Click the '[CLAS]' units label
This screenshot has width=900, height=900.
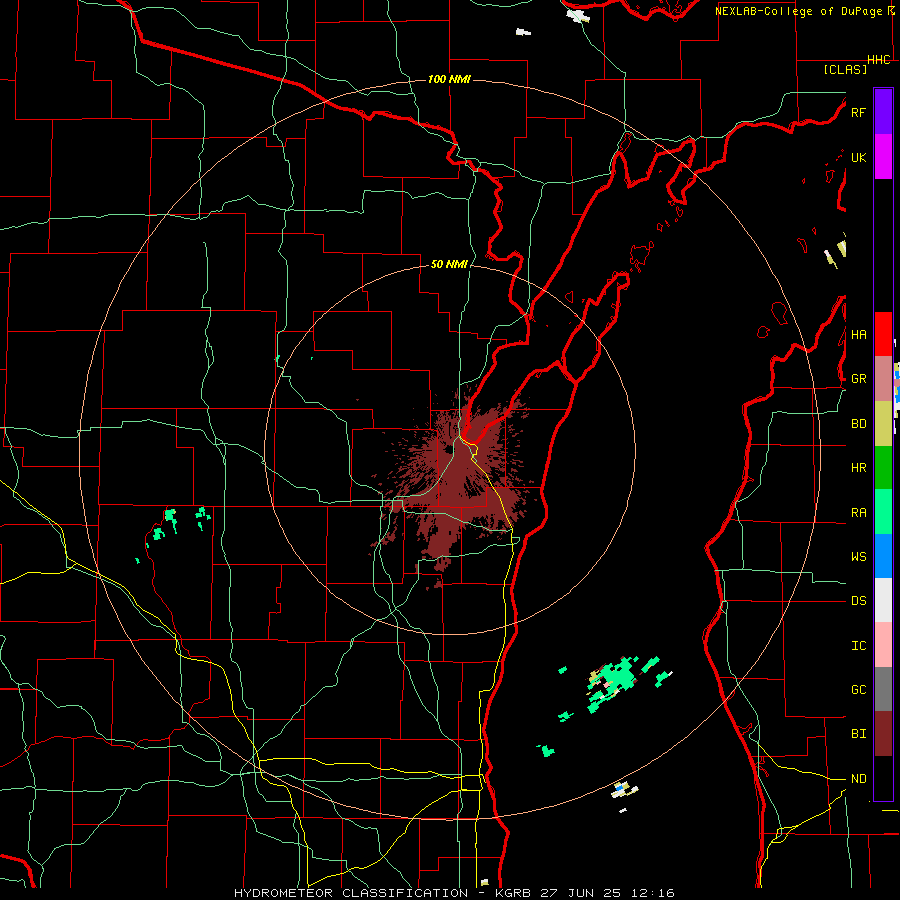pyautogui.click(x=845, y=70)
